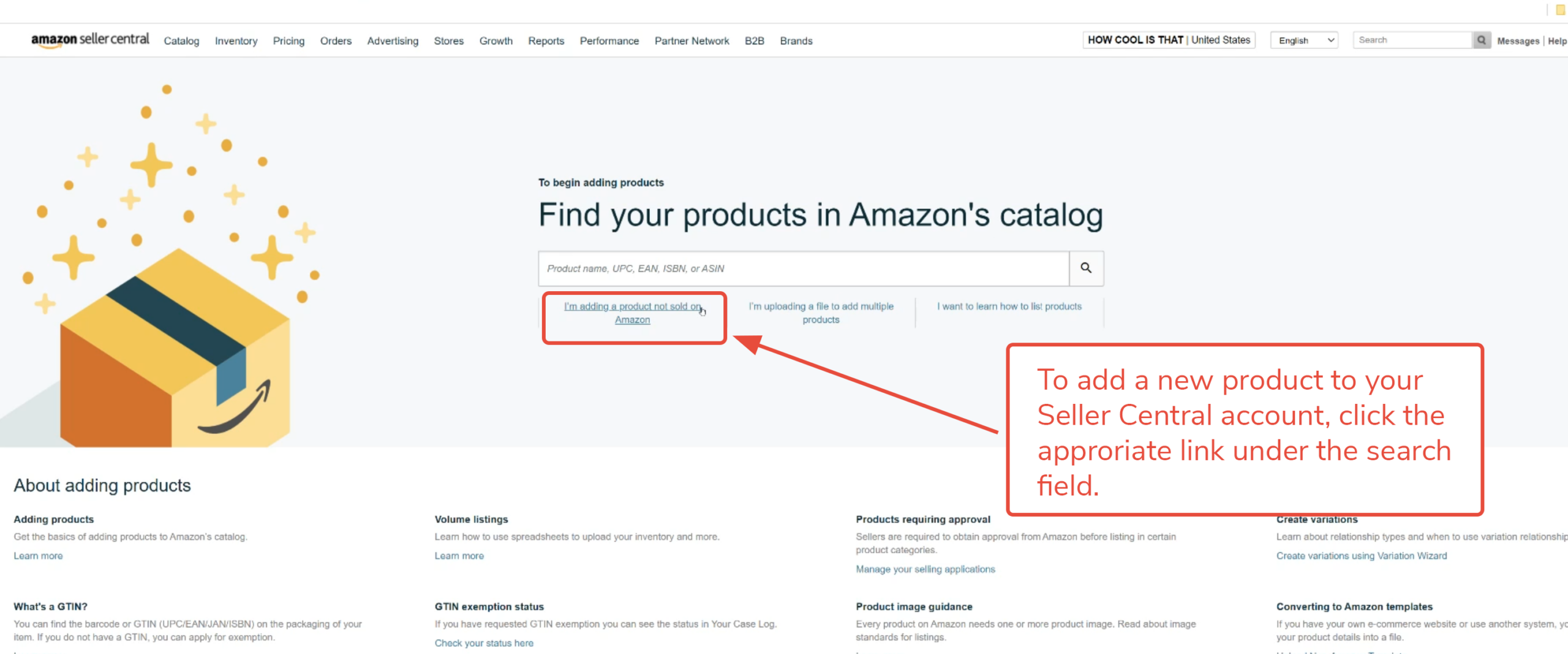
Task: Click "I want to learn how to list products"
Action: click(x=1009, y=306)
